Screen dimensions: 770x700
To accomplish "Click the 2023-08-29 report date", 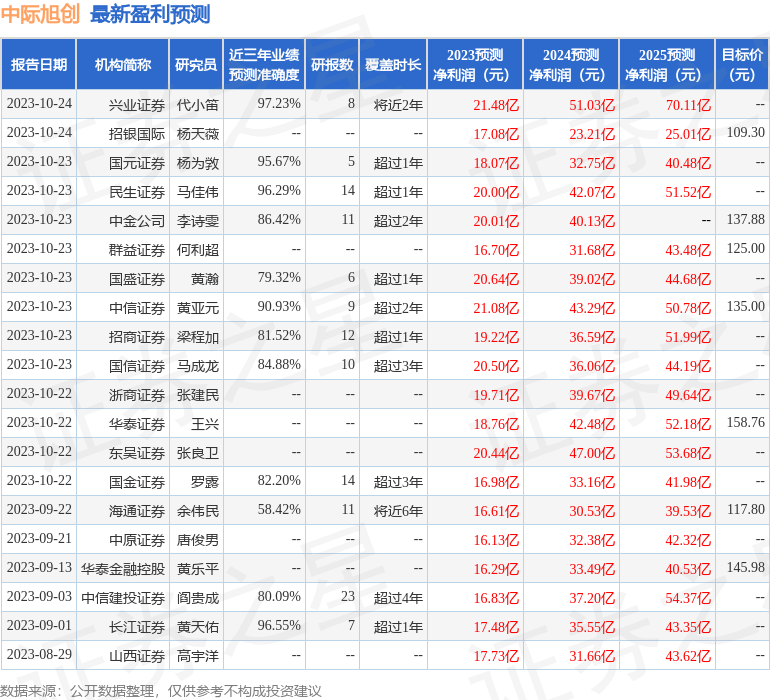I will coord(39,654).
